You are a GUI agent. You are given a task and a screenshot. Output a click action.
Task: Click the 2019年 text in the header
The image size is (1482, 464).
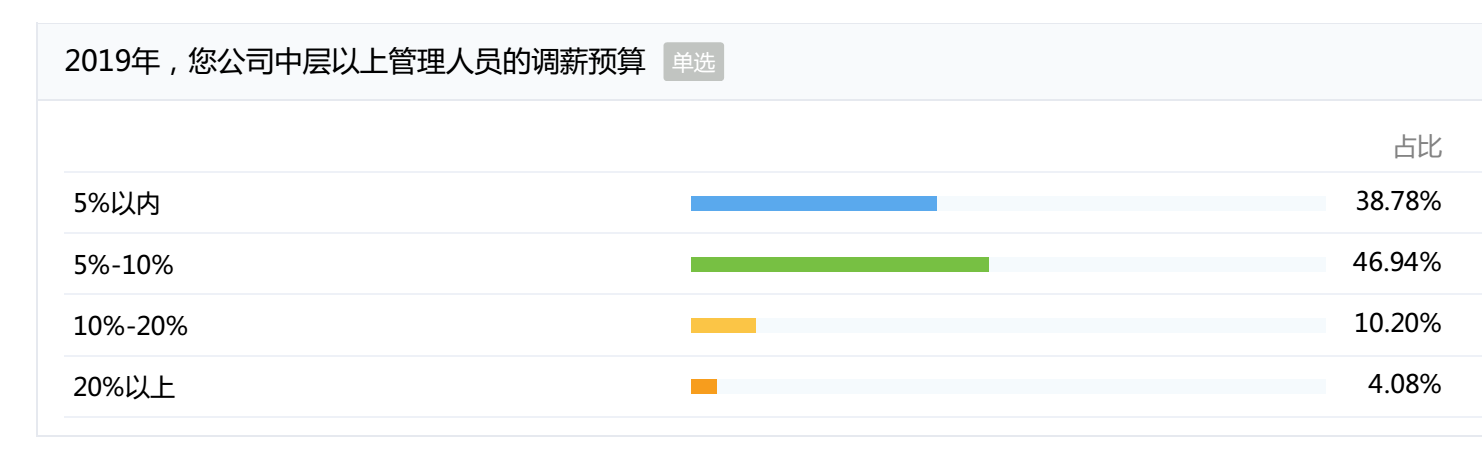[112, 62]
